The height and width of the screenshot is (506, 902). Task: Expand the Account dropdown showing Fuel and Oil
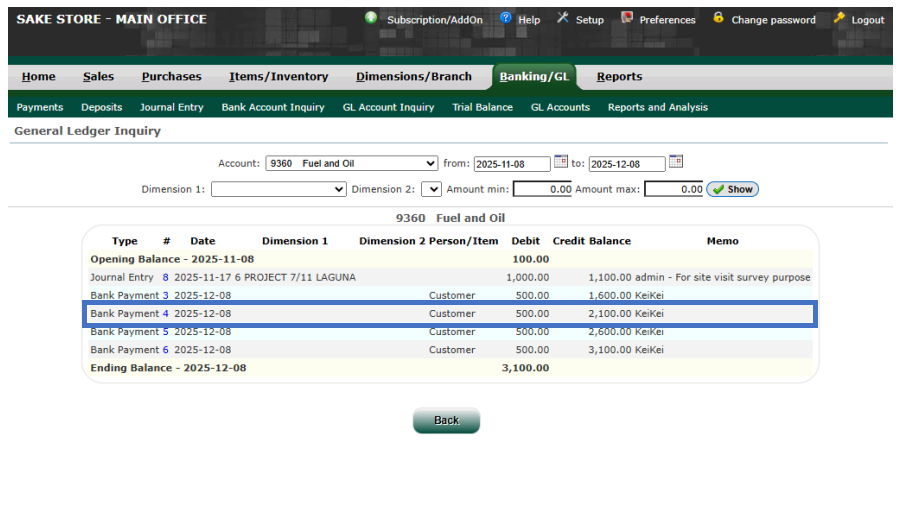point(352,163)
